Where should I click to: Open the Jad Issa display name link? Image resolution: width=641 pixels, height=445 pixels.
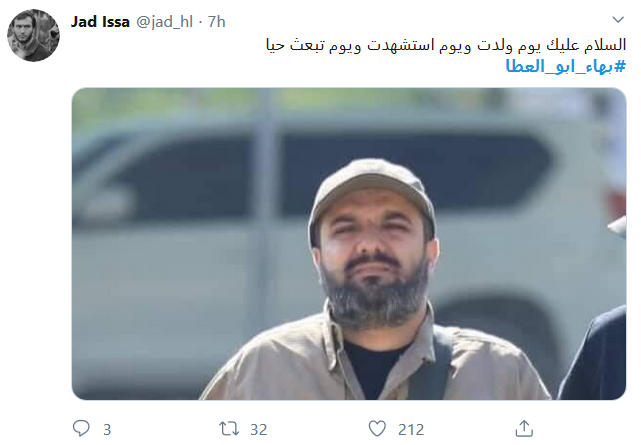coord(100,22)
